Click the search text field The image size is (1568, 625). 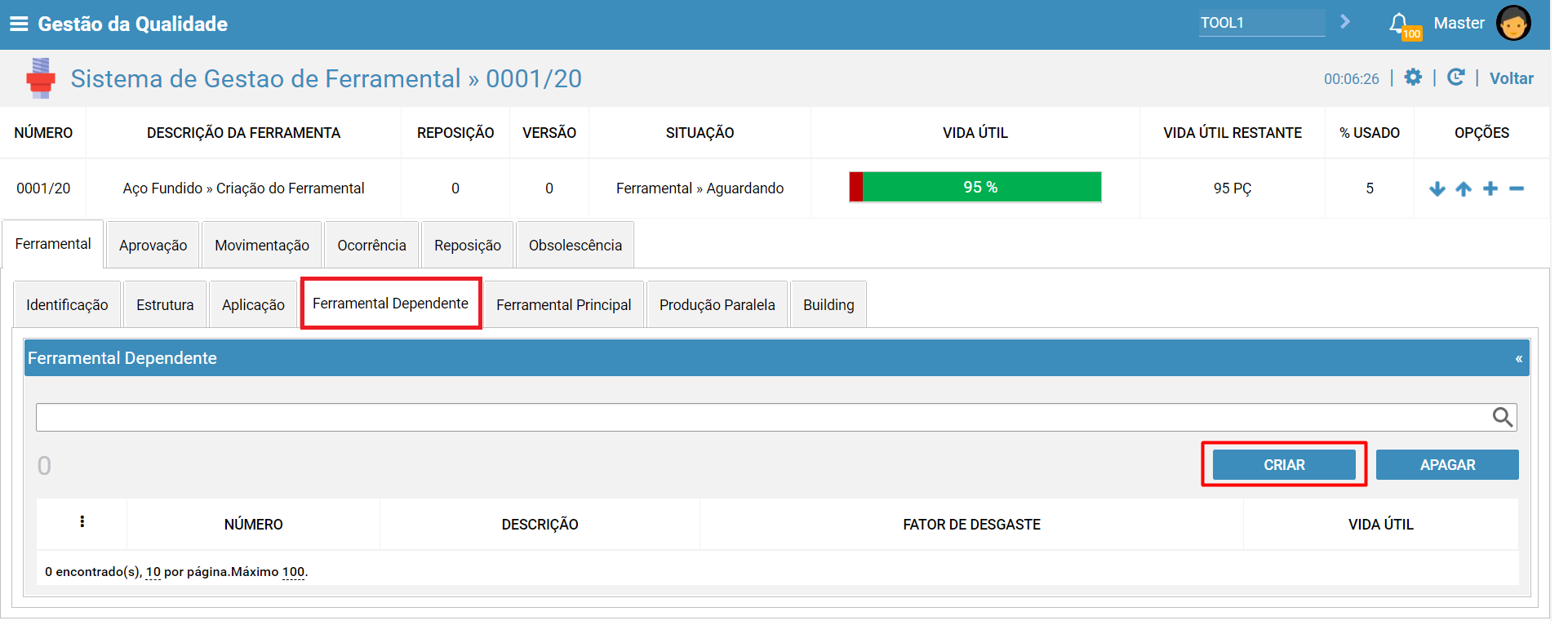[776, 417]
